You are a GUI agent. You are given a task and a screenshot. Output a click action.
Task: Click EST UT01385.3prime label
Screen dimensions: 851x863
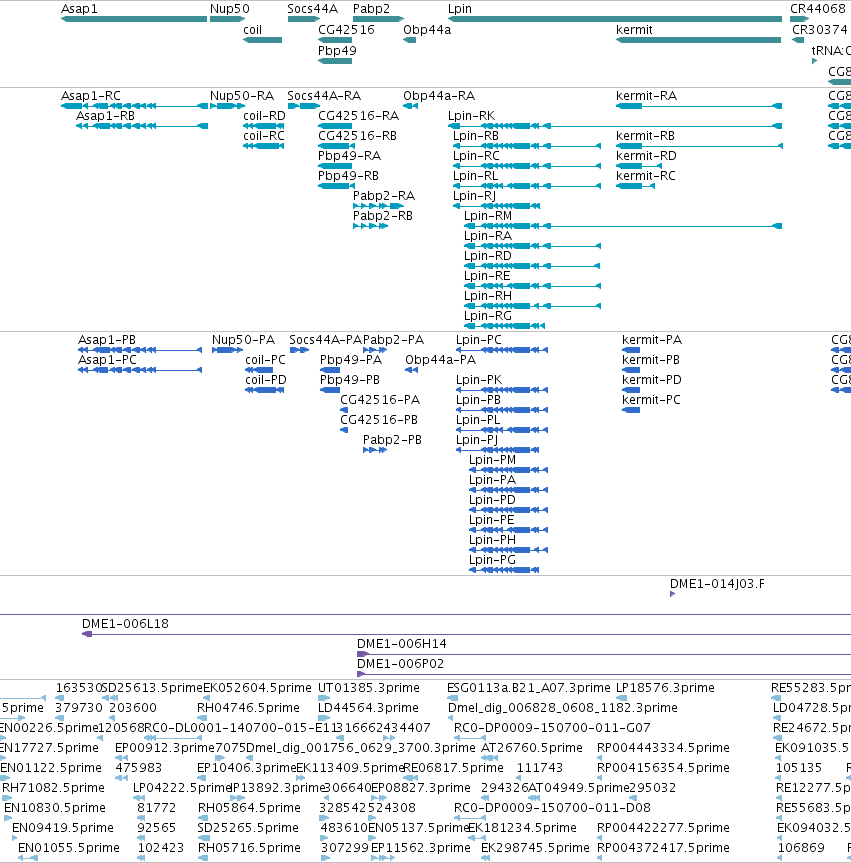click(369, 688)
